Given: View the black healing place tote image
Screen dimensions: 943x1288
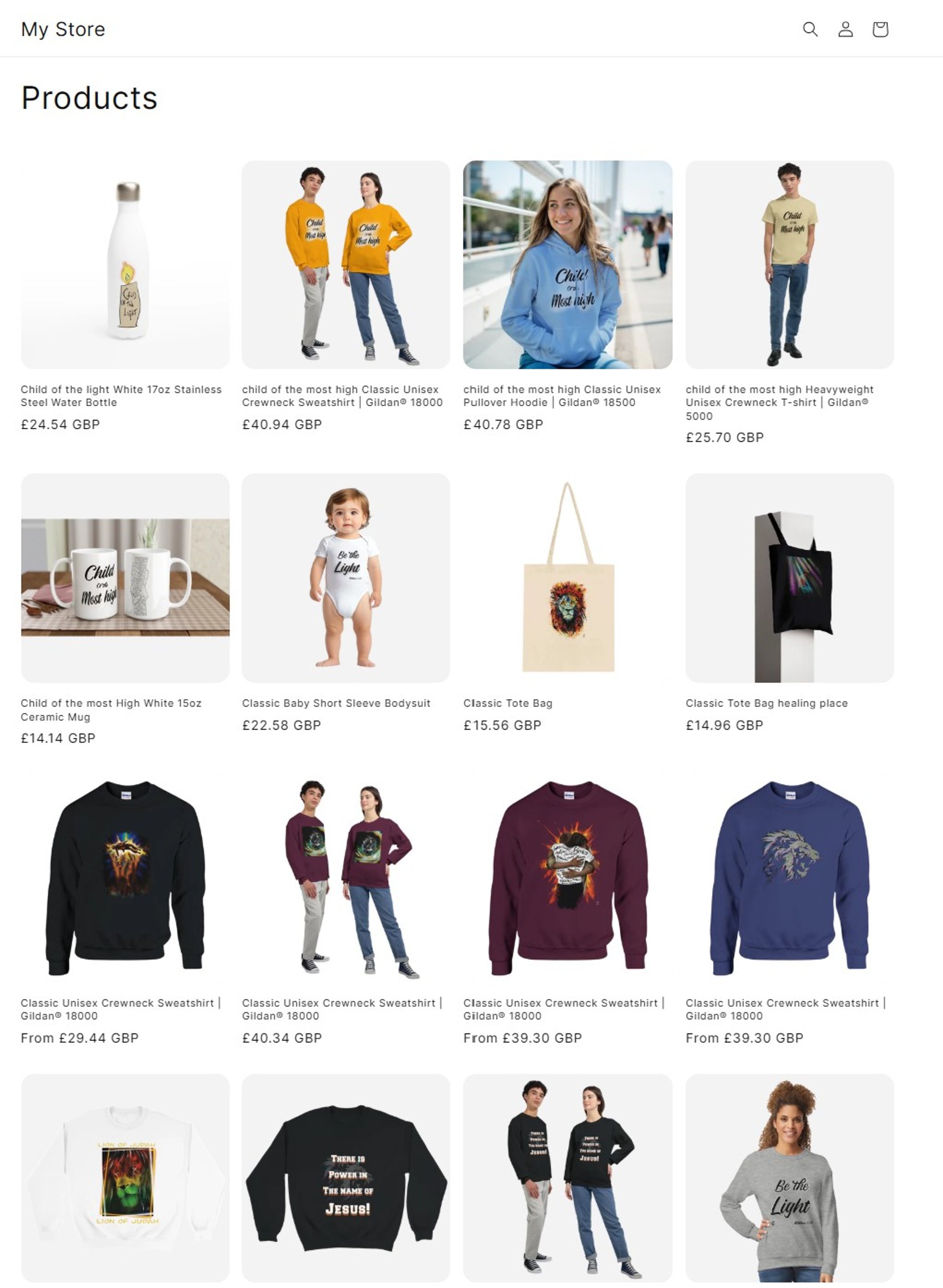Looking at the screenshot, I should [789, 578].
